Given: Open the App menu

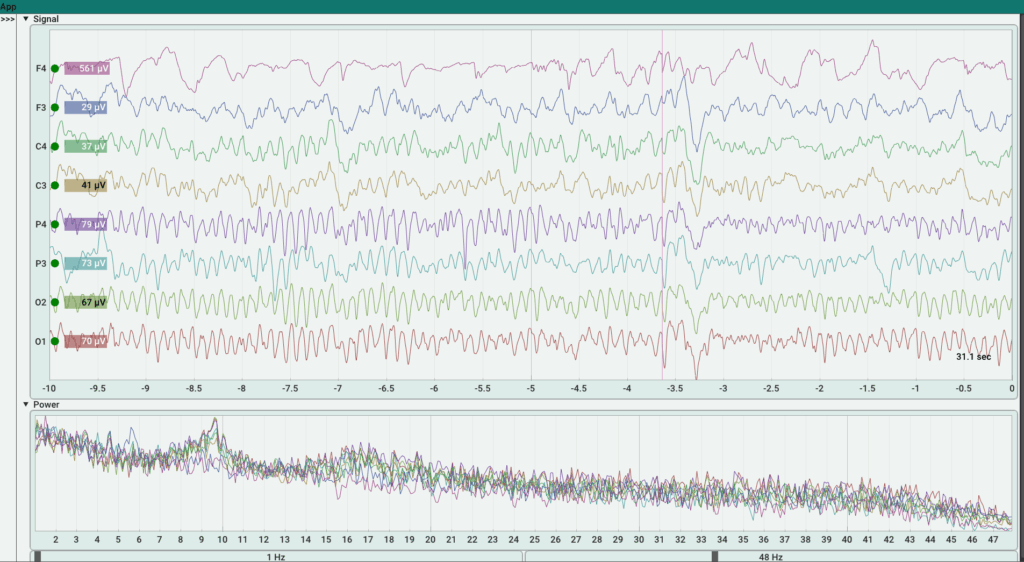Looking at the screenshot, I should pyautogui.click(x=8, y=6).
